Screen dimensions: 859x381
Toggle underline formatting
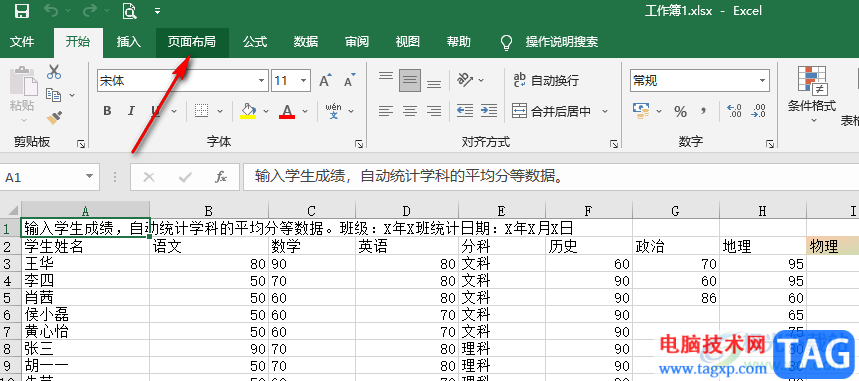(156, 111)
